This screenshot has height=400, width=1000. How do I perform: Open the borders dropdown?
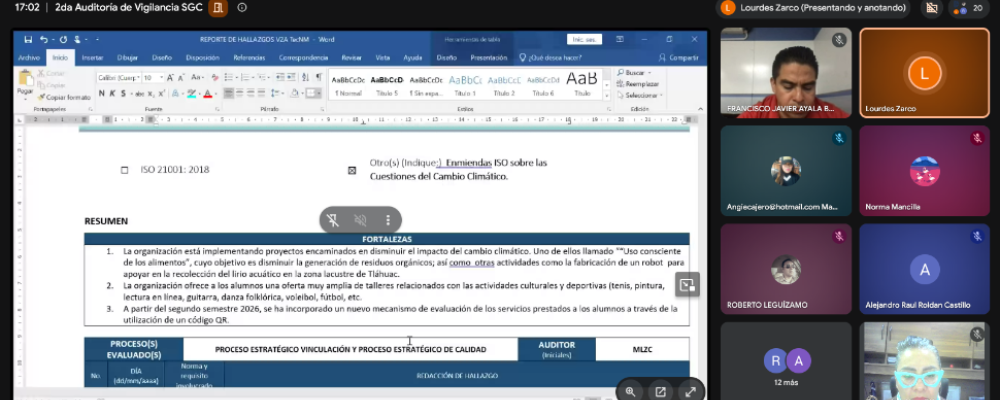(320, 93)
